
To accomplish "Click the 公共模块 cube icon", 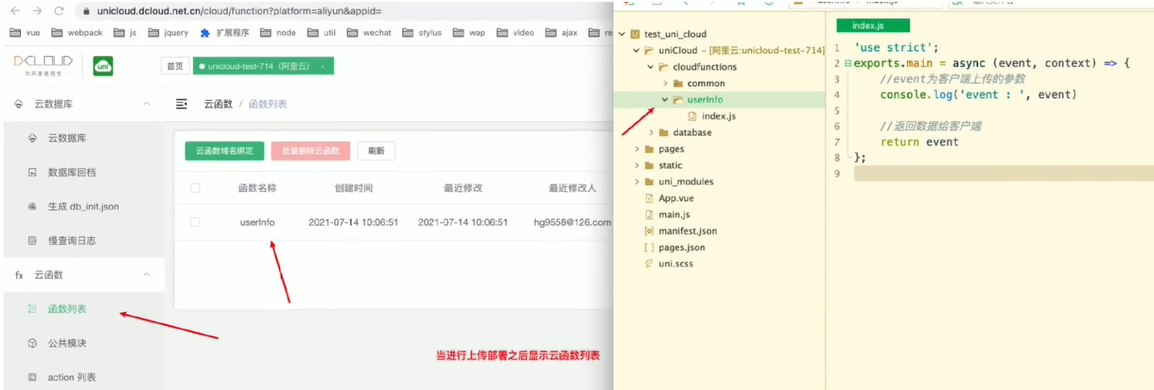I will click(x=32, y=343).
